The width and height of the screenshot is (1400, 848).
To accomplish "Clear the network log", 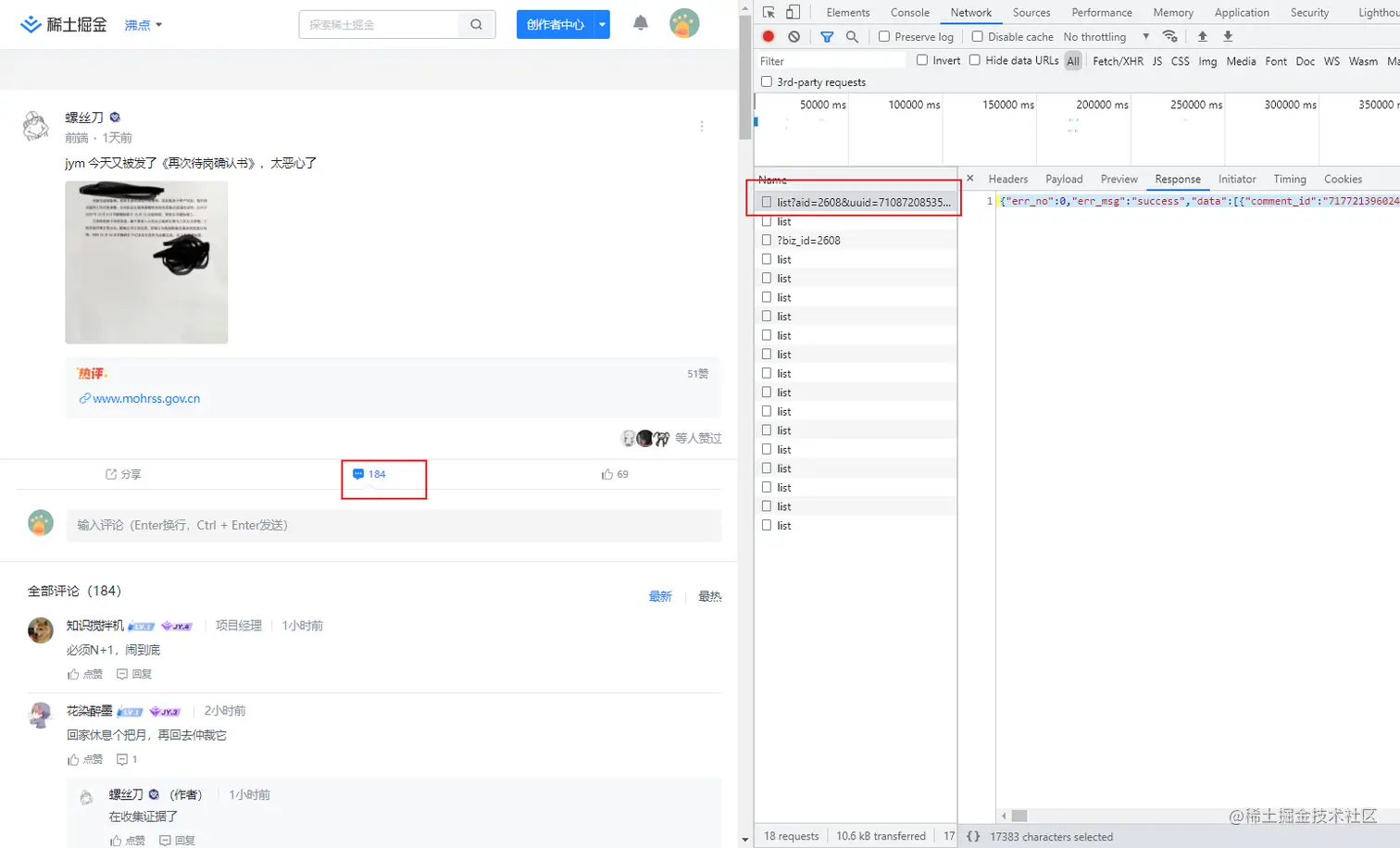I will click(794, 36).
